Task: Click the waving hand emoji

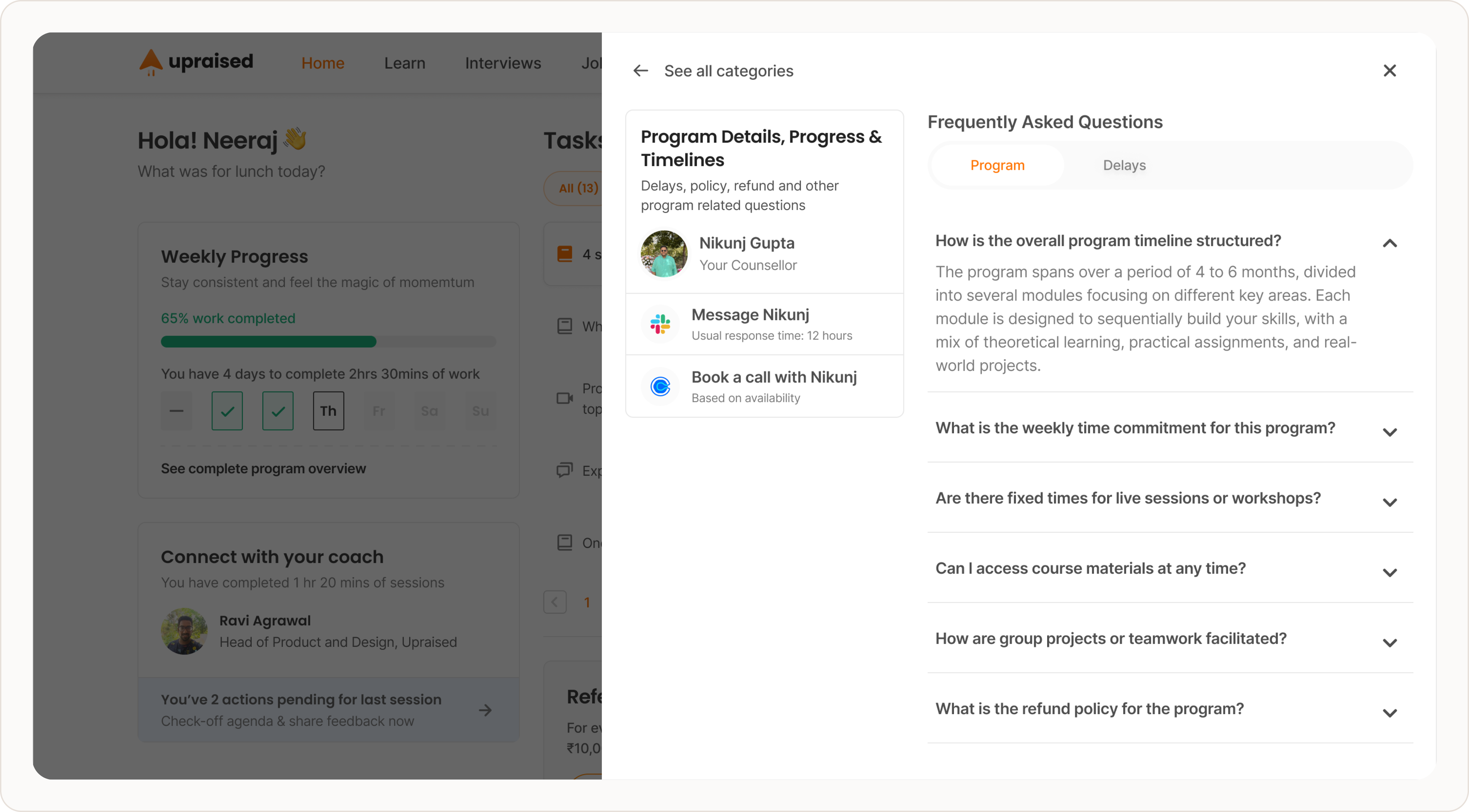Action: tap(295, 139)
